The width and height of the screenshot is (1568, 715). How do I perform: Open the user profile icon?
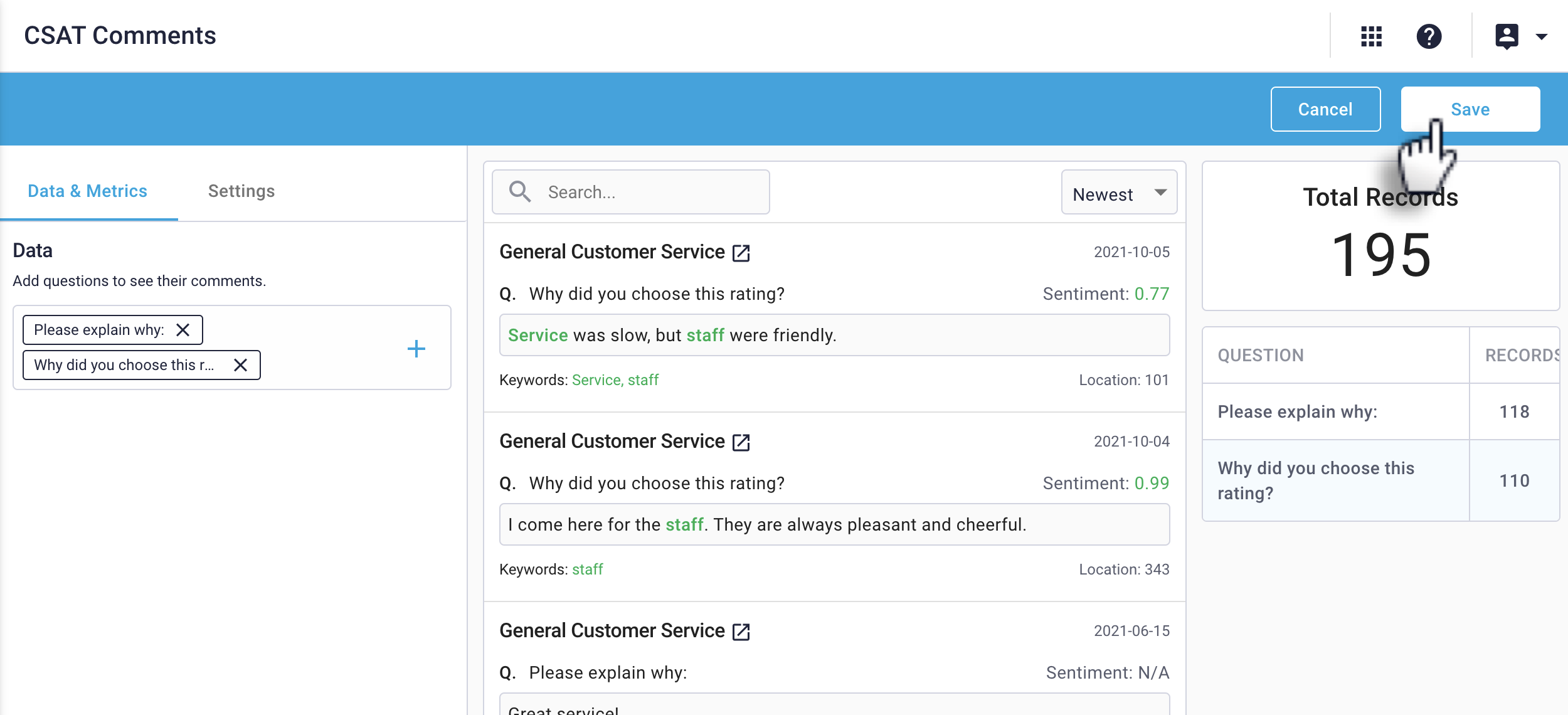click(x=1507, y=36)
